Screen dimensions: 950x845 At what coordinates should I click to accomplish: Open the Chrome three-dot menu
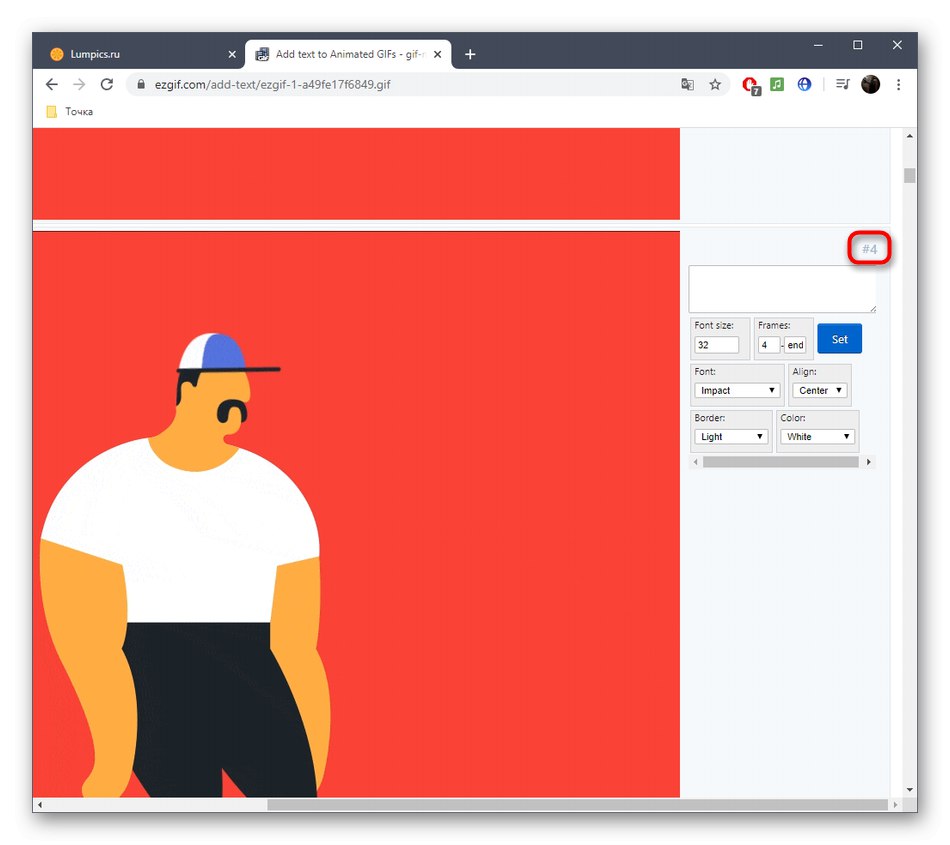[x=898, y=84]
